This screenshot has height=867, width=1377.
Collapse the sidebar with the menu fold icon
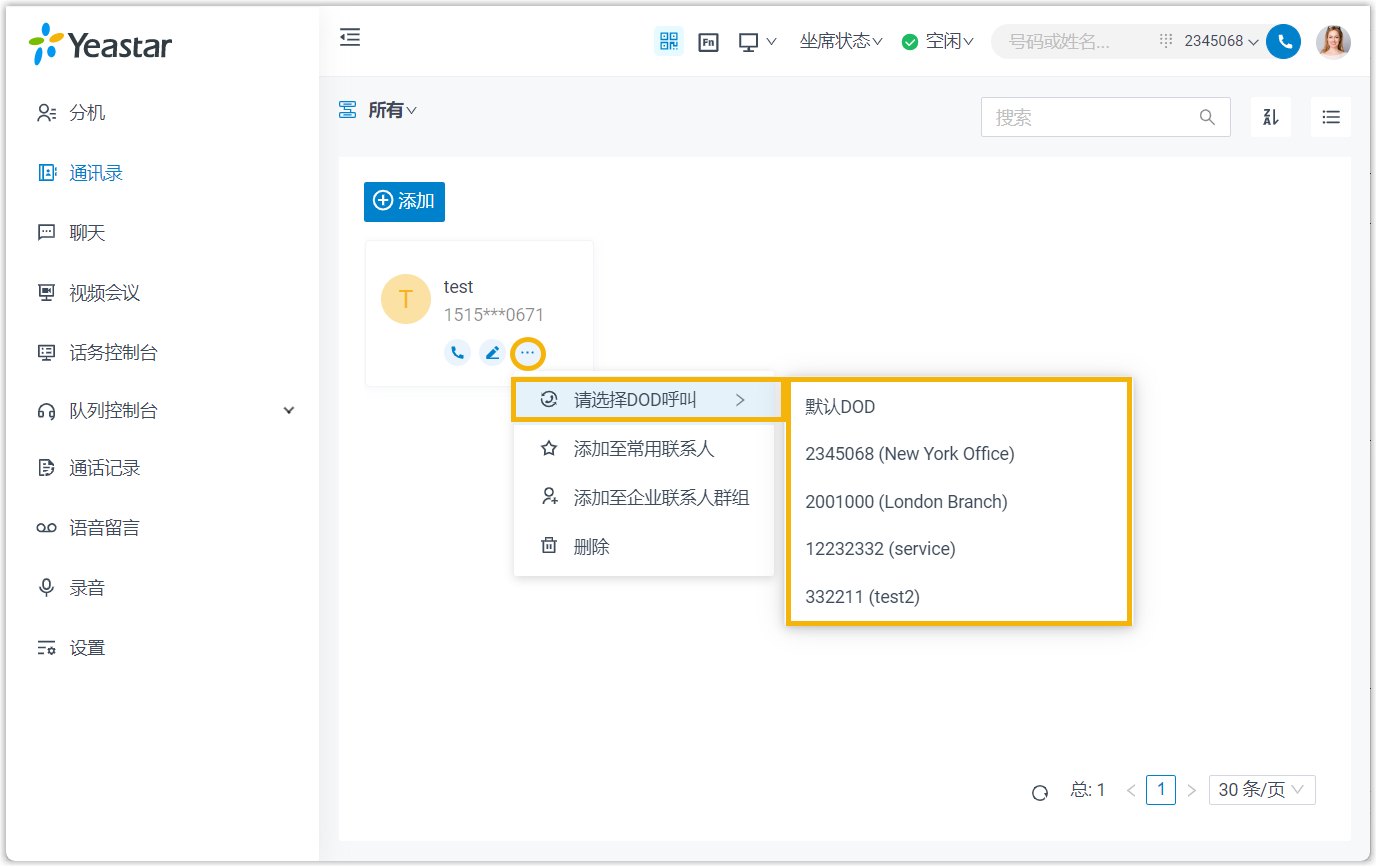tap(349, 38)
